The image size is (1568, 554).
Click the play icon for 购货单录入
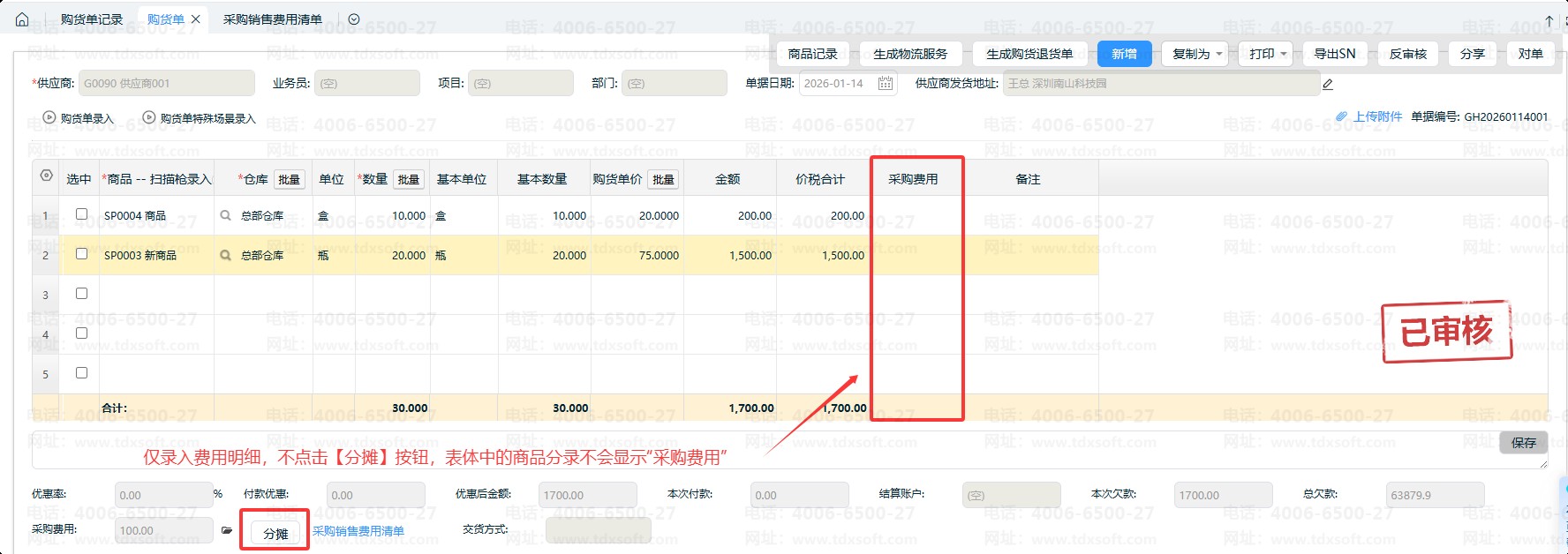(49, 117)
